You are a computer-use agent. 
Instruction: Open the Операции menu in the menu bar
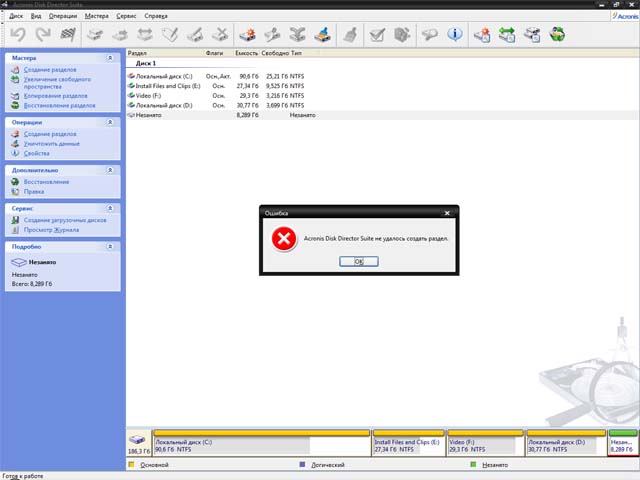pos(63,16)
